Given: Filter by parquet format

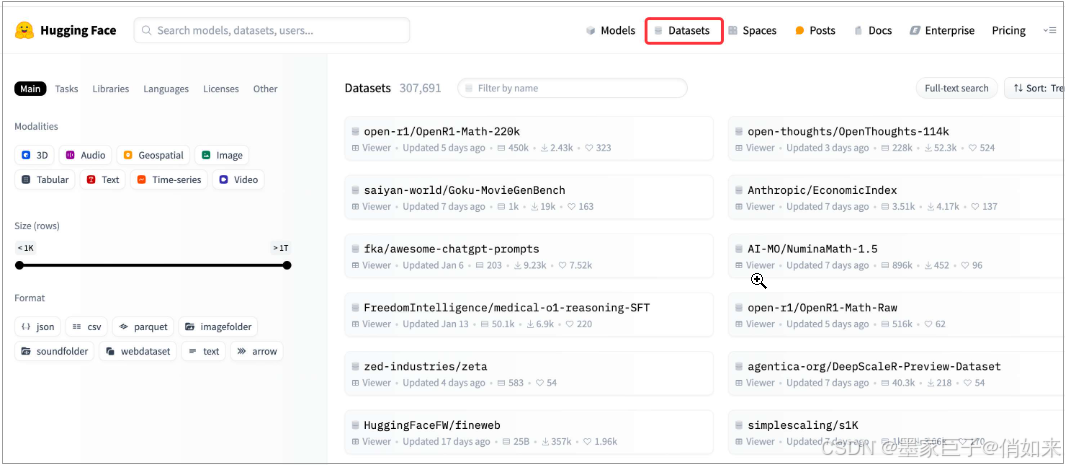Looking at the screenshot, I should pos(143,327).
